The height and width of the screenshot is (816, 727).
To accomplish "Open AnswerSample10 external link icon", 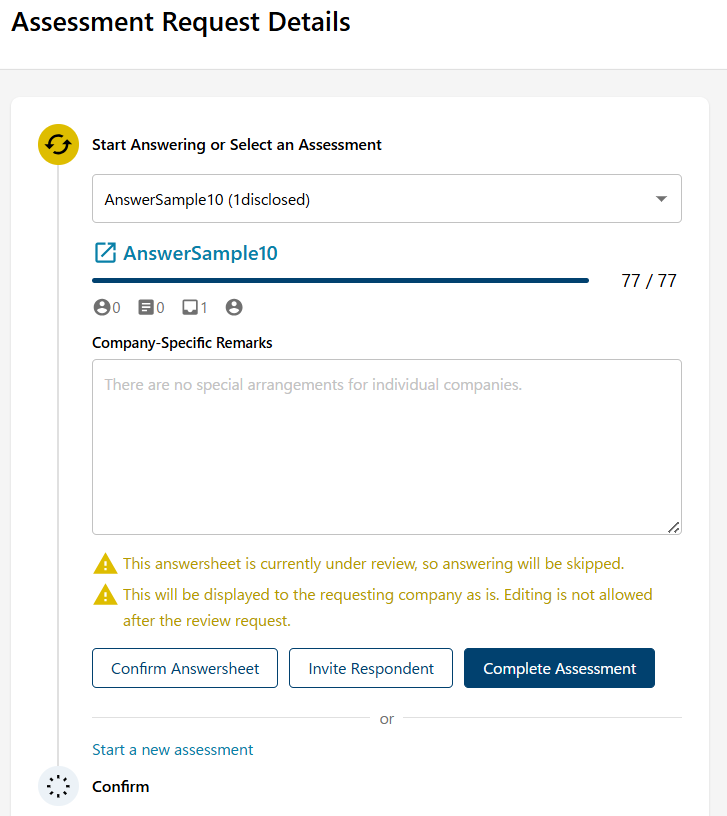I will click(x=105, y=253).
